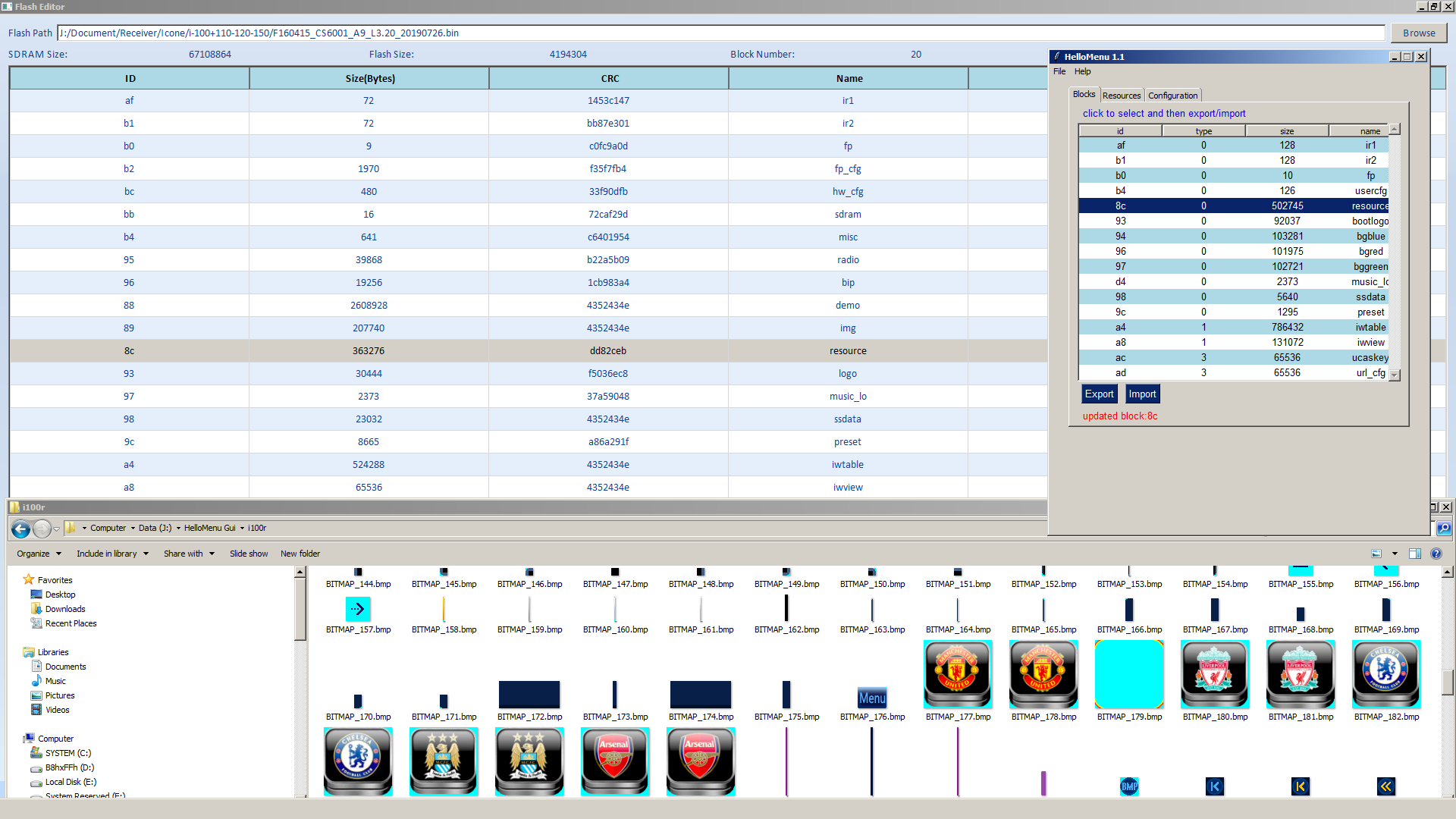Select the BITMAP_177.bmp Manchester United icon

(x=958, y=674)
